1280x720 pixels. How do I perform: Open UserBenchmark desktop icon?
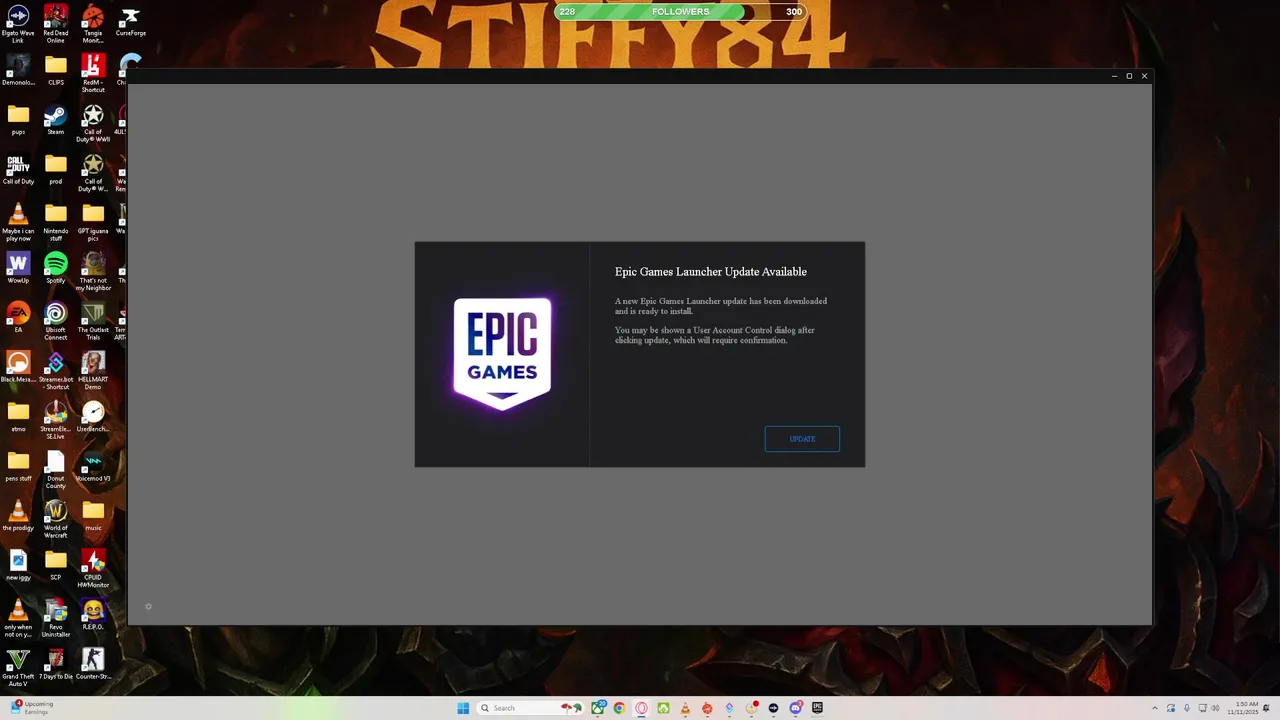(93, 416)
